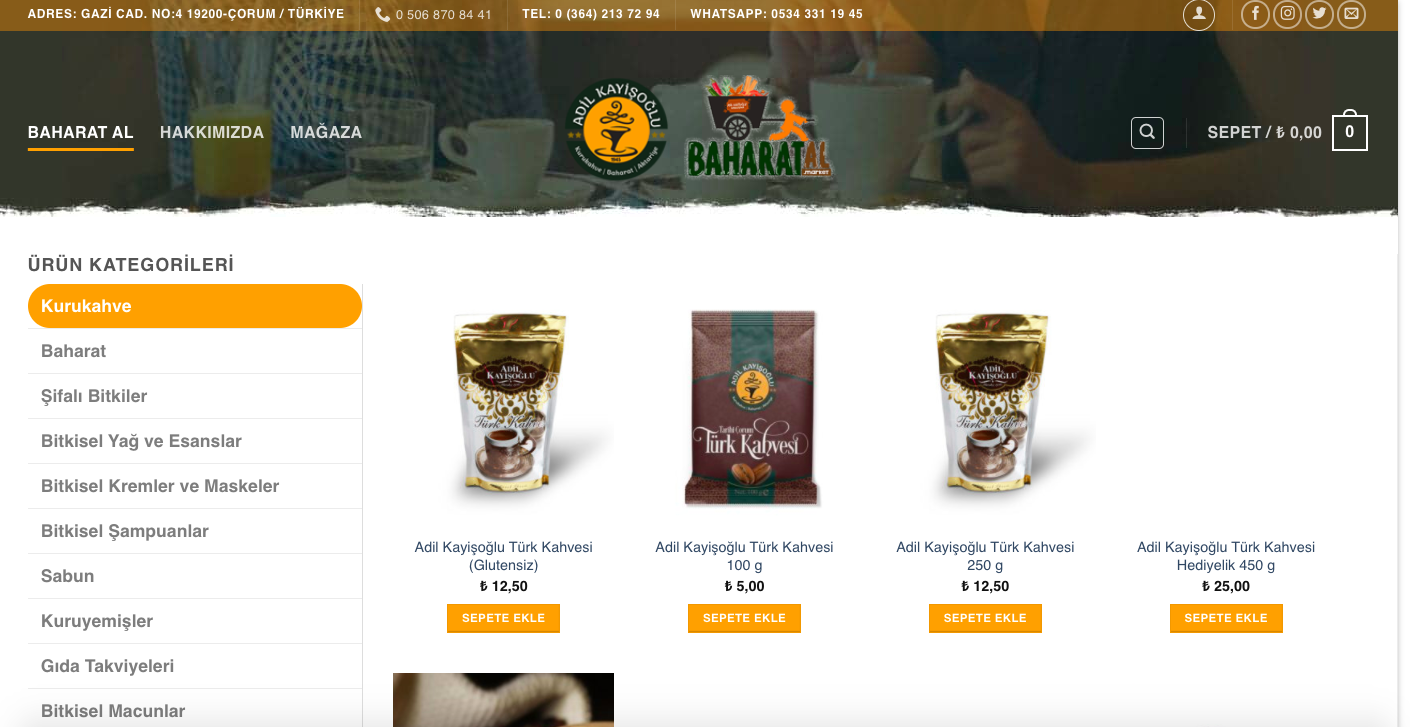Open the Sepet cart total link
This screenshot has height=727, width=1410.
(x=1264, y=132)
